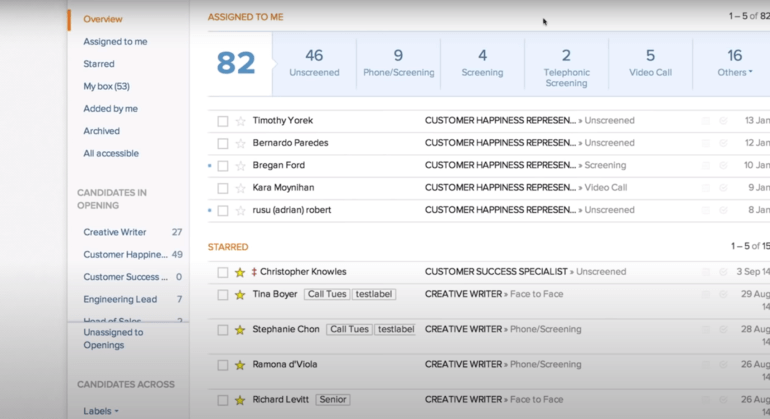Click task checkmark icon in Timothy Yorek row
The height and width of the screenshot is (419, 770).
[x=723, y=121]
